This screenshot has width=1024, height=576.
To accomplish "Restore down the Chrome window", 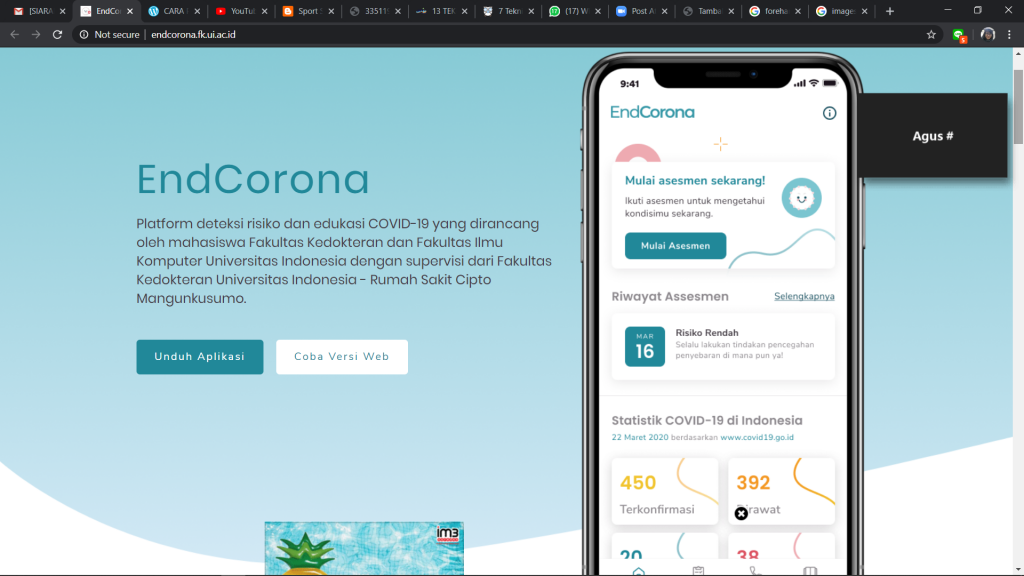I will pos(978,10).
